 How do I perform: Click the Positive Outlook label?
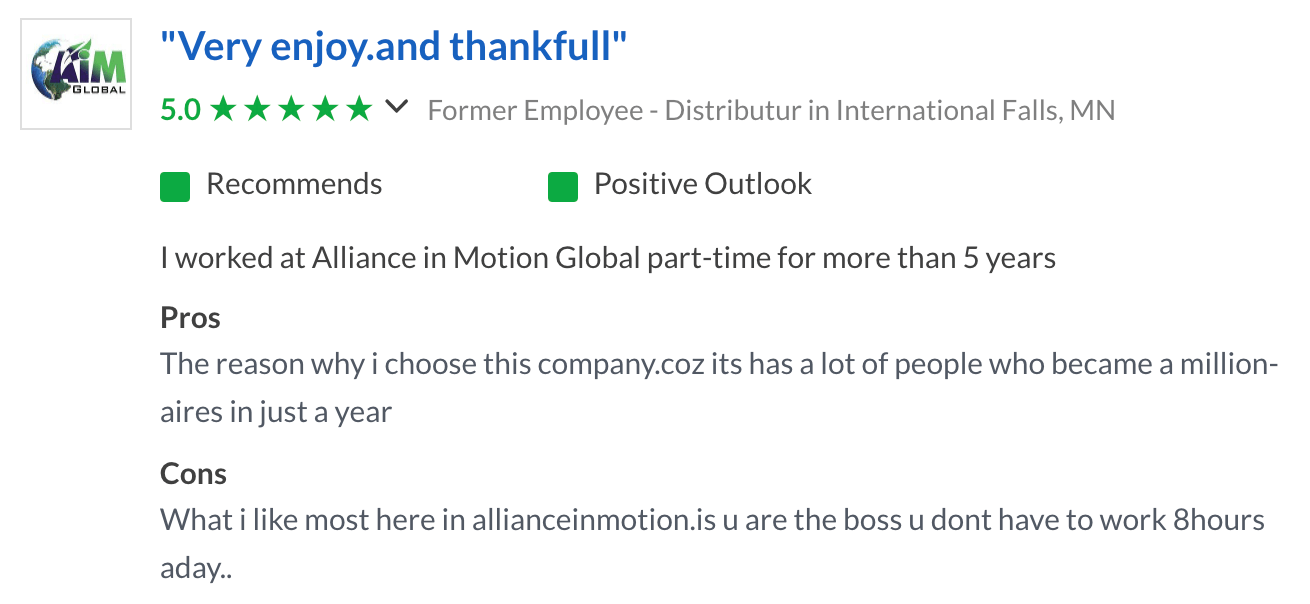point(703,185)
